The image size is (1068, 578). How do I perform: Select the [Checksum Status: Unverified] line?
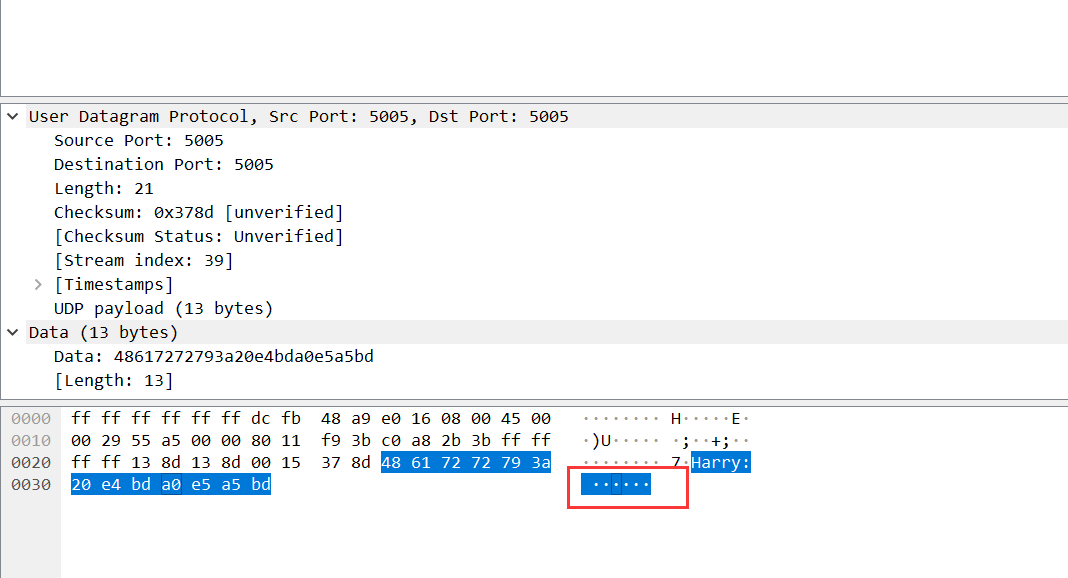tap(198, 236)
